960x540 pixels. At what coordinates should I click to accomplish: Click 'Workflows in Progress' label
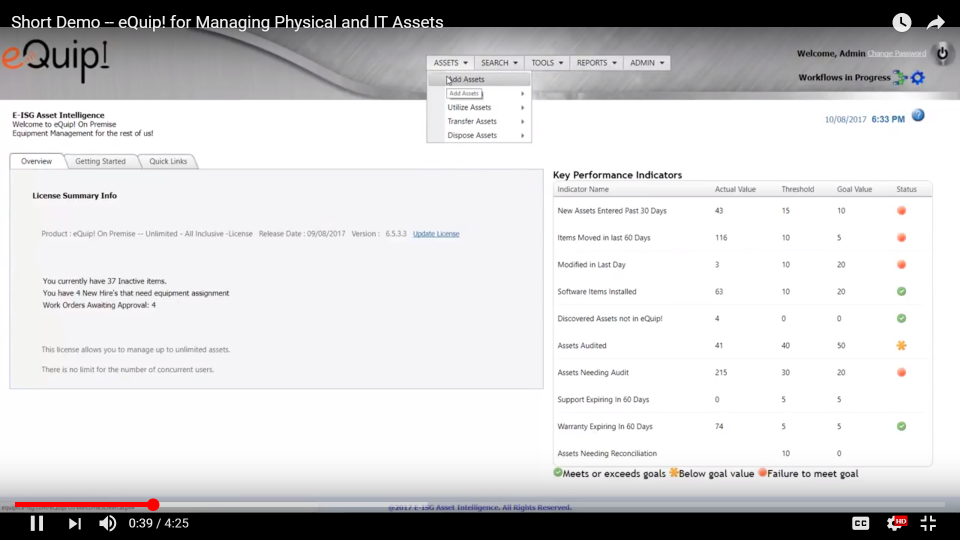click(844, 78)
